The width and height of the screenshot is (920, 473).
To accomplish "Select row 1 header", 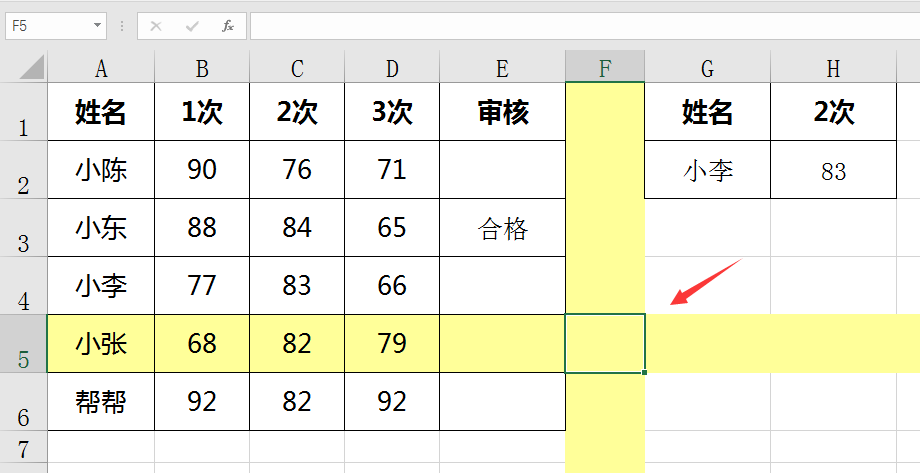I will pyautogui.click(x=23, y=112).
